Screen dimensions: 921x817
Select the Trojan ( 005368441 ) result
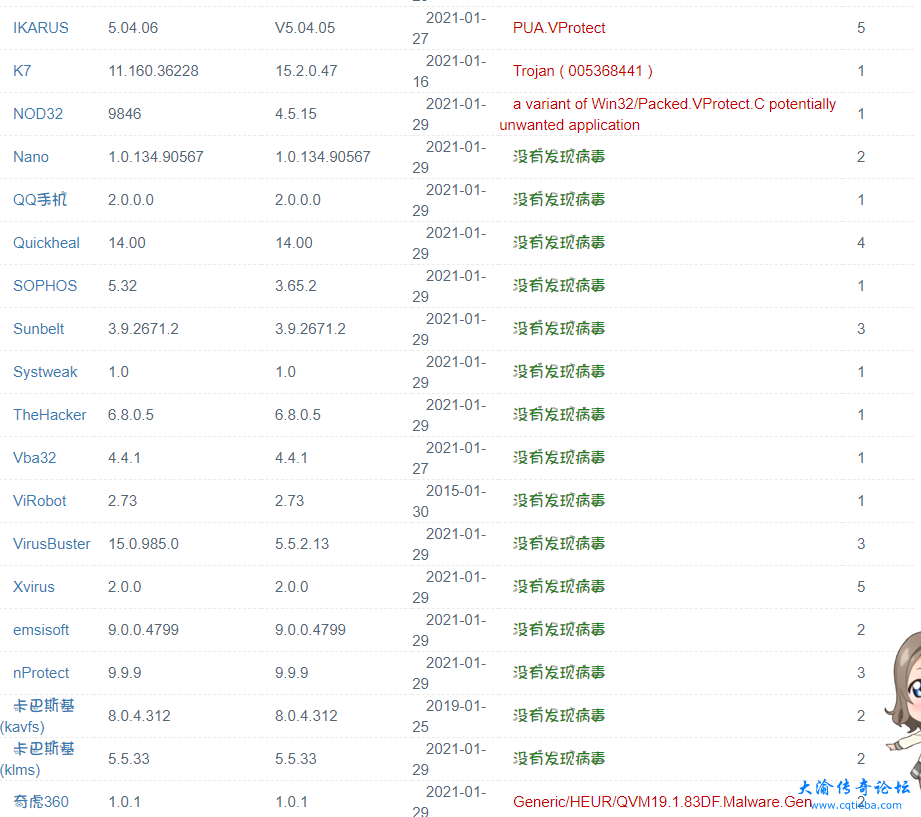click(x=583, y=70)
